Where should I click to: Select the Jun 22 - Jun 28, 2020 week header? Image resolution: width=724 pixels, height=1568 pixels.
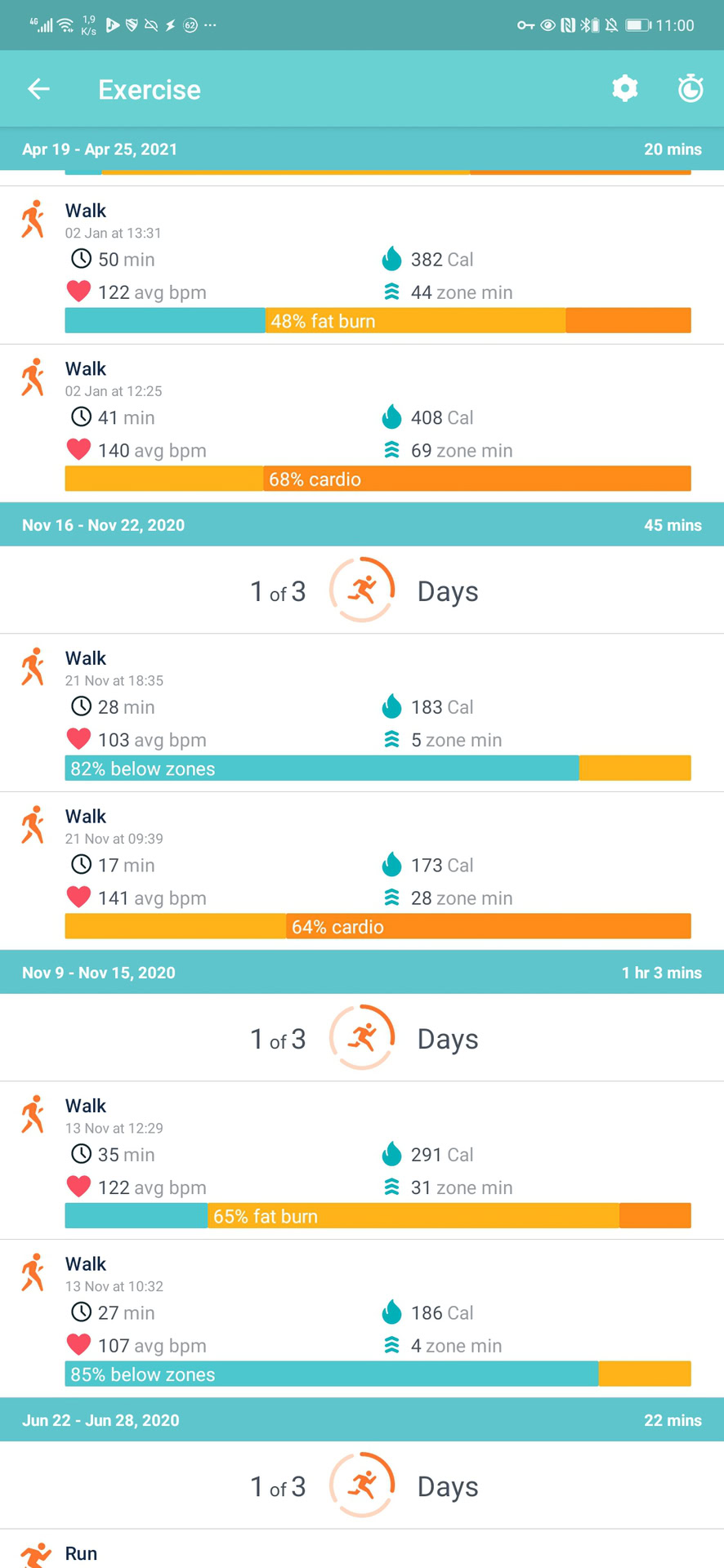(x=362, y=1420)
